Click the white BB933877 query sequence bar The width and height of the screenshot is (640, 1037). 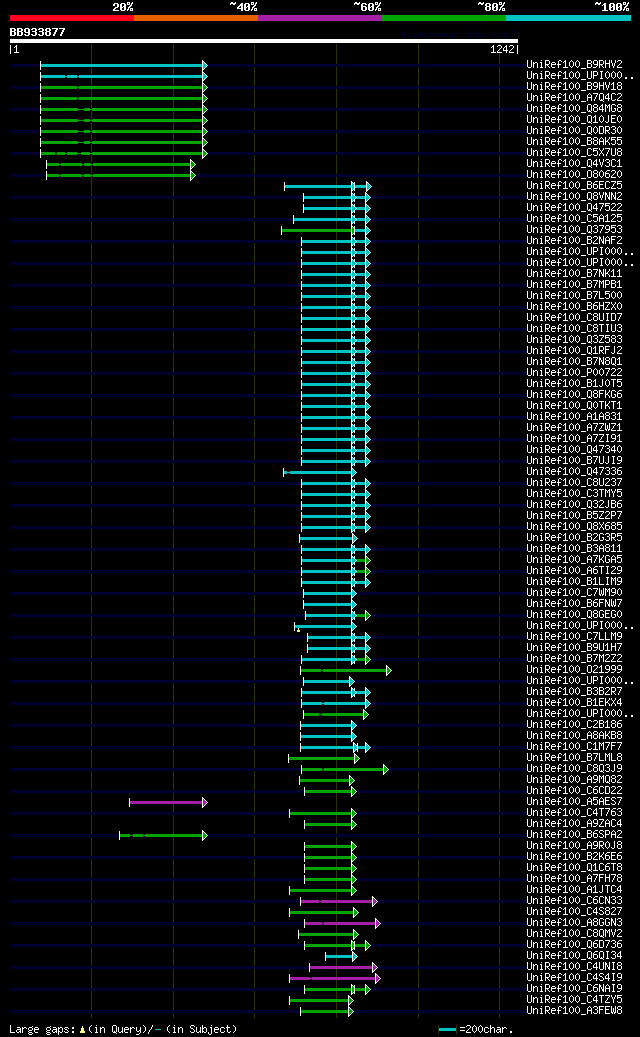264,40
